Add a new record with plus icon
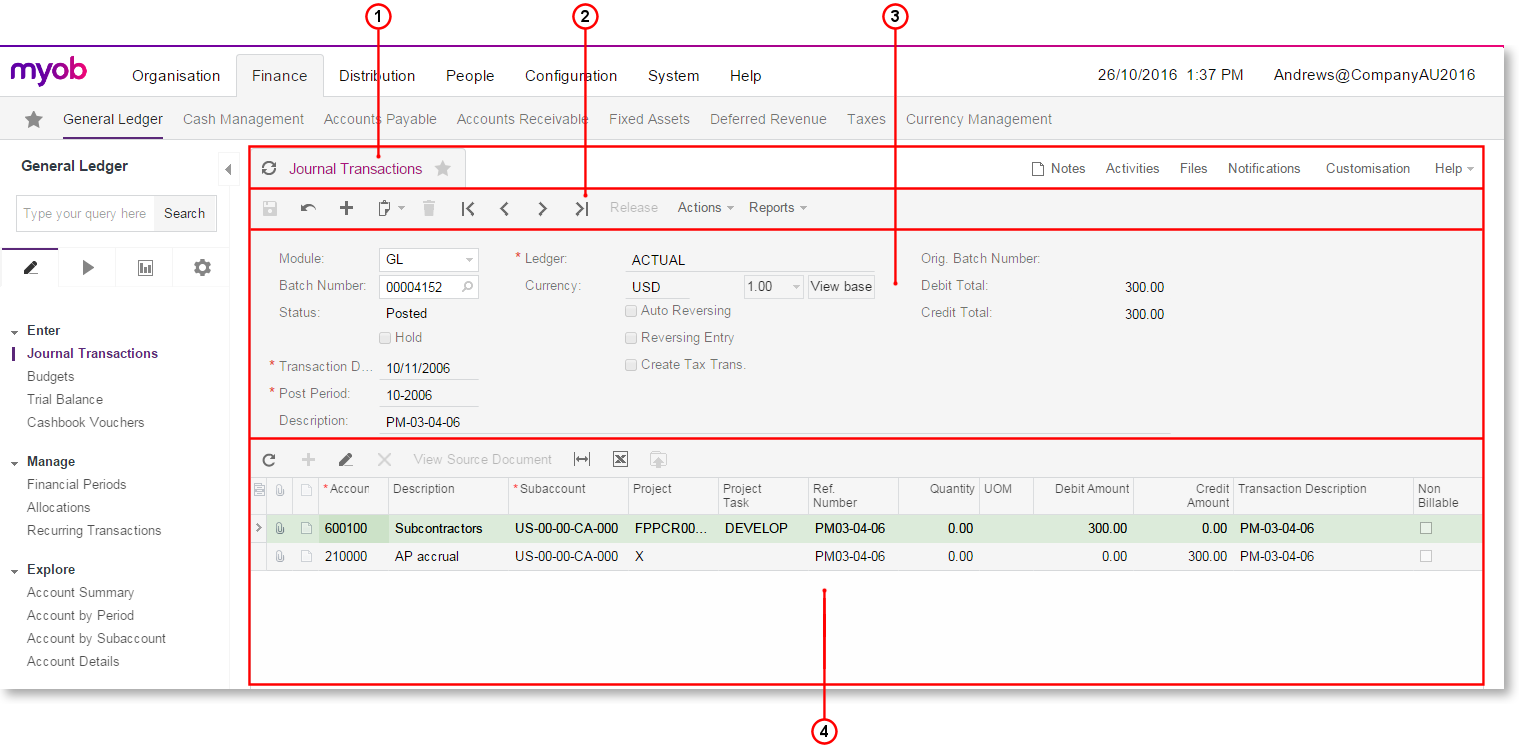This screenshot has width=1519, height=750. coord(346,208)
